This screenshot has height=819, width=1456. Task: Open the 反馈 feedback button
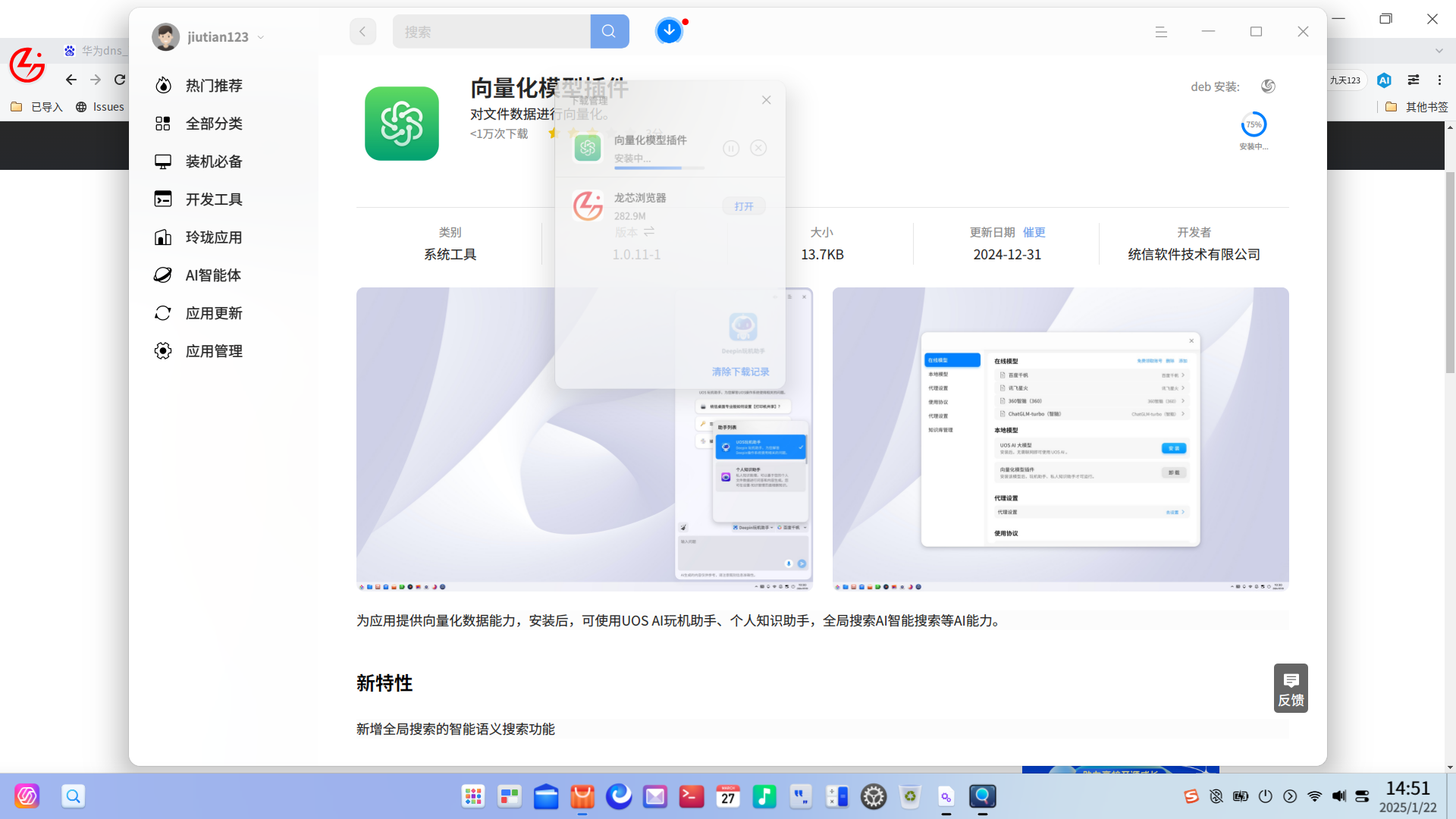[1291, 688]
